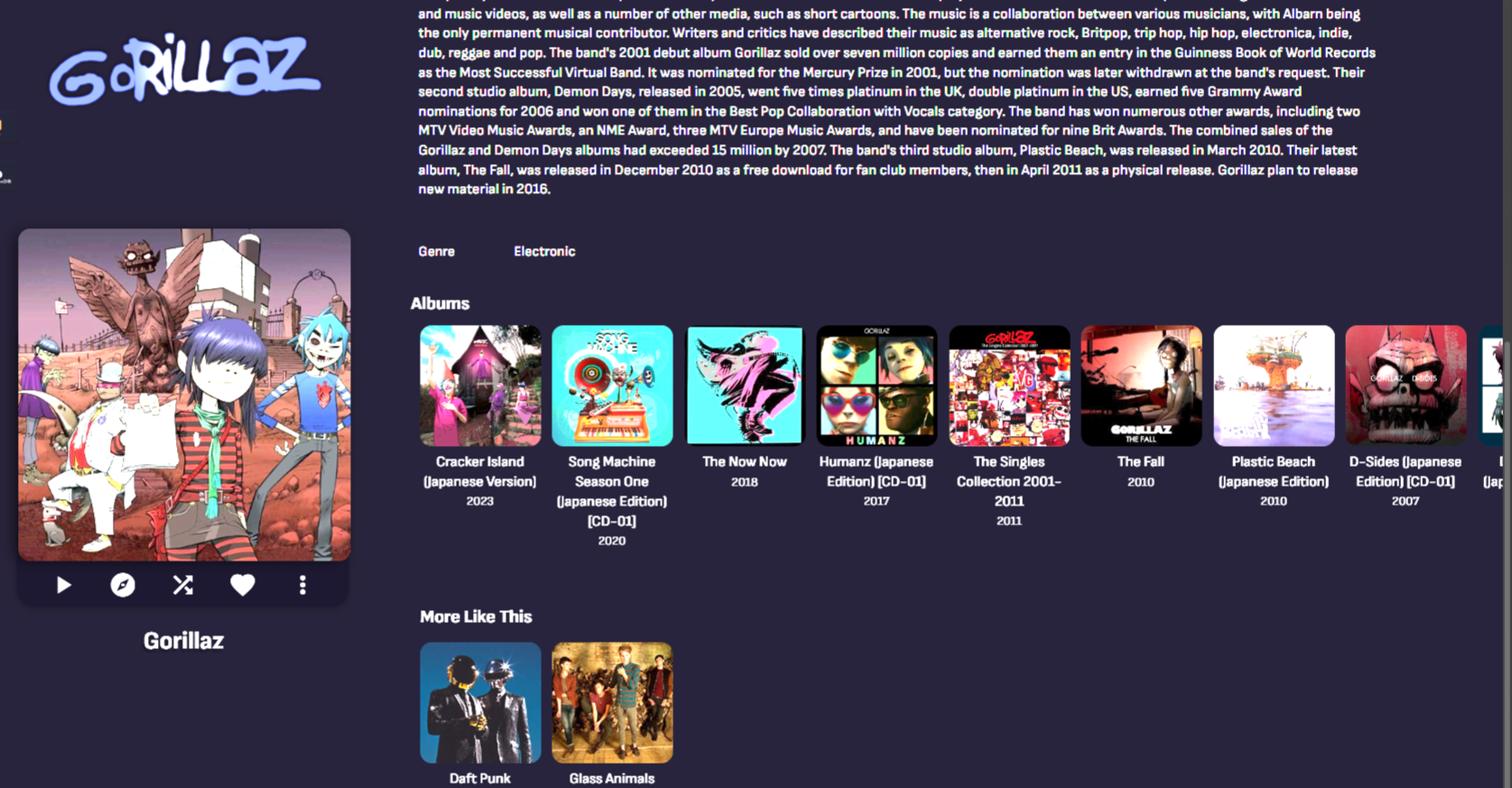Click the Humanz album cover
The width and height of the screenshot is (1512, 788).
point(877,385)
